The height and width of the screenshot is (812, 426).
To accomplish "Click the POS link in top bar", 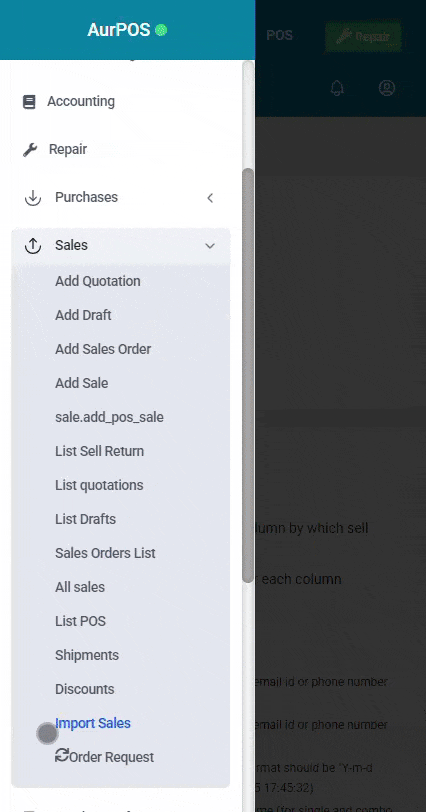I will coord(280,36).
